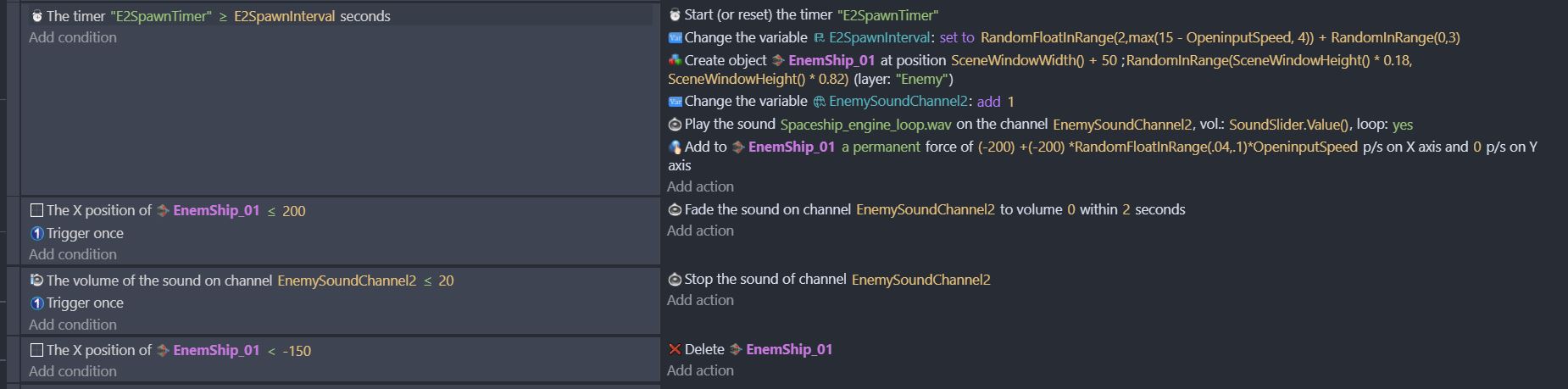This screenshot has width=1568, height=389.
Task: Click the Create object action icon
Action: pos(675,60)
